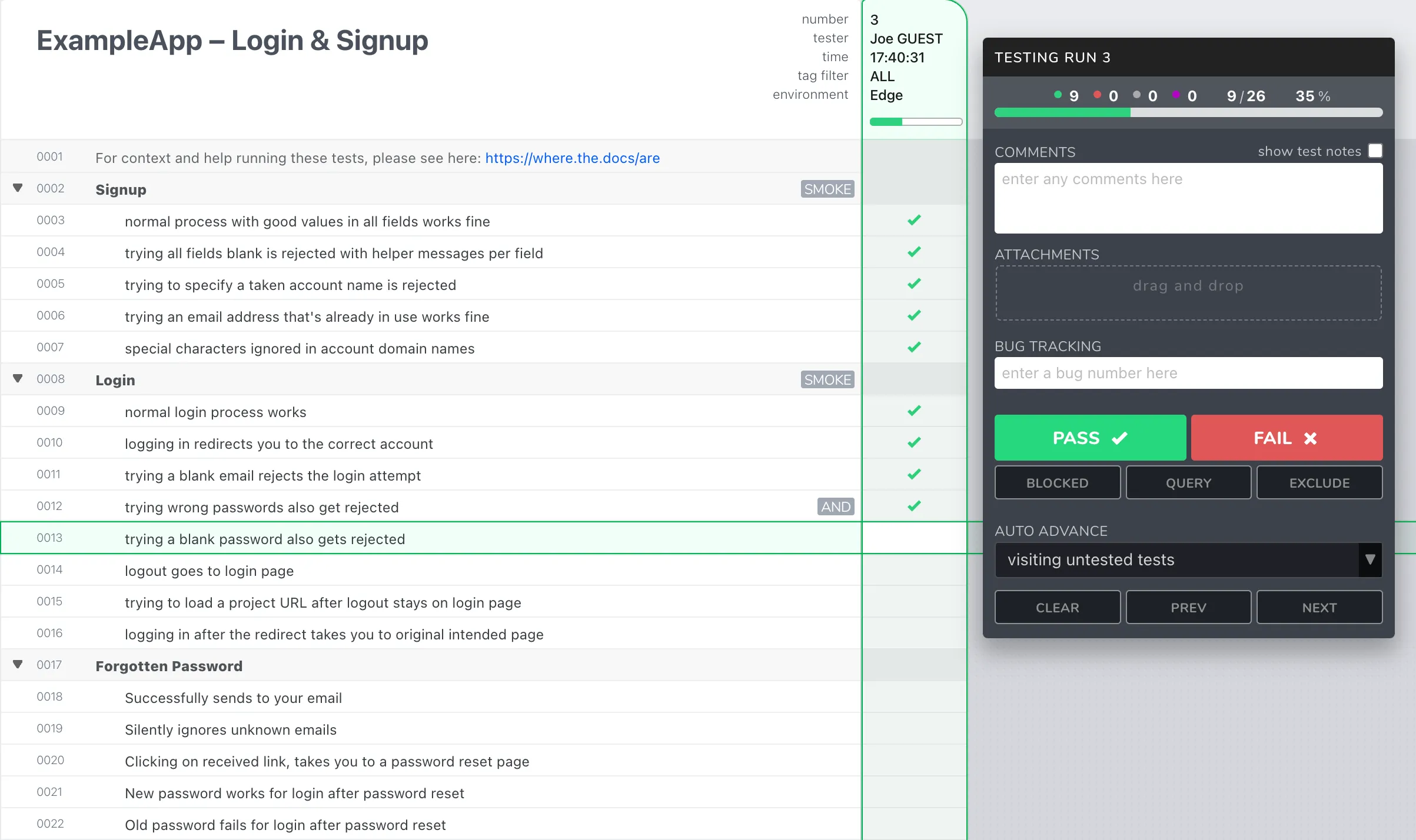Click the checkmark beside 'trying wrong passwords also get rejected'

(x=914, y=505)
